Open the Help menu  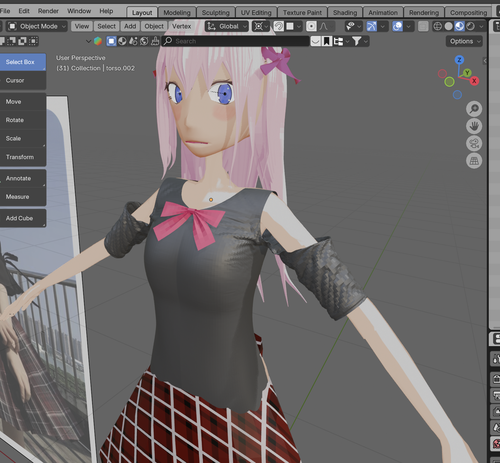point(106,11)
